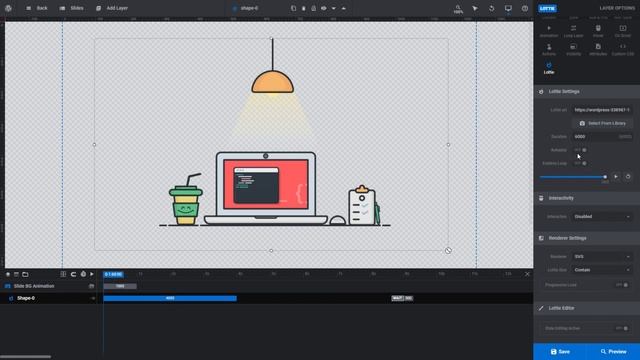640x360 pixels.
Task: Open the On Scroll layer option tab
Action: [623, 31]
